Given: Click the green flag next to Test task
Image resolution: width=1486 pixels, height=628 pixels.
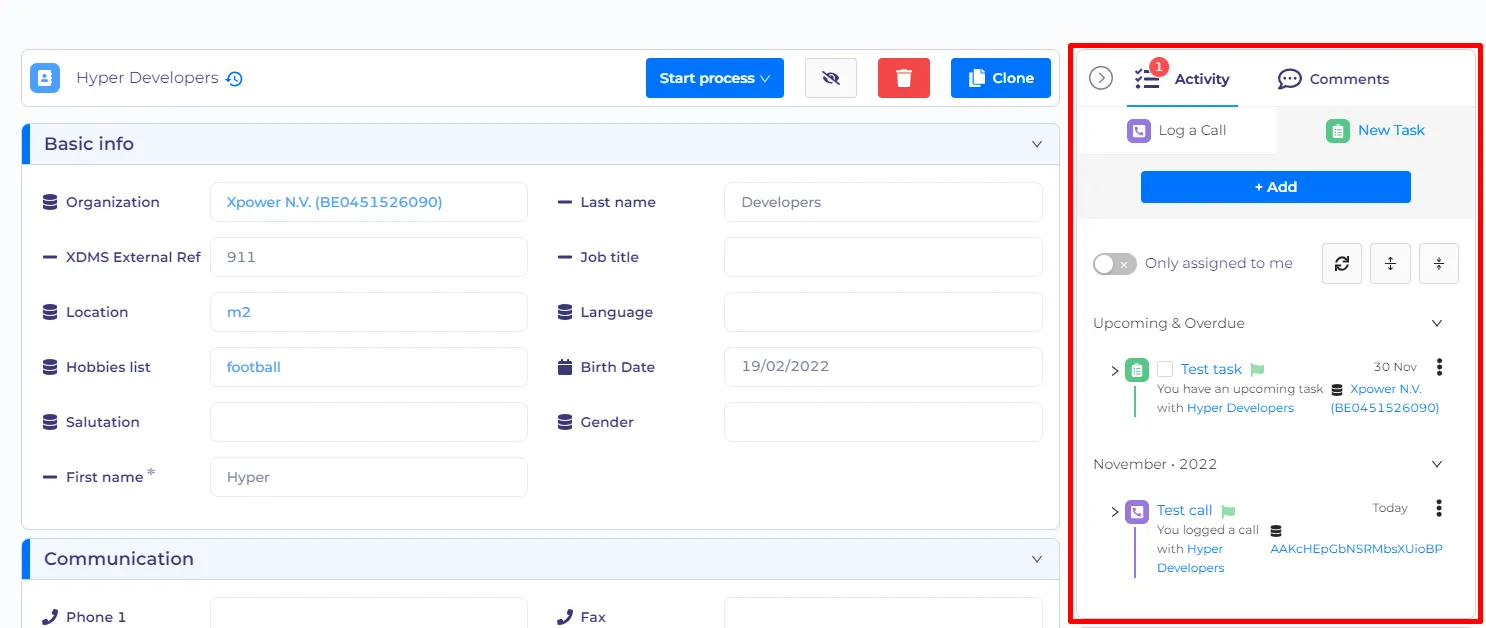Looking at the screenshot, I should tap(1257, 370).
